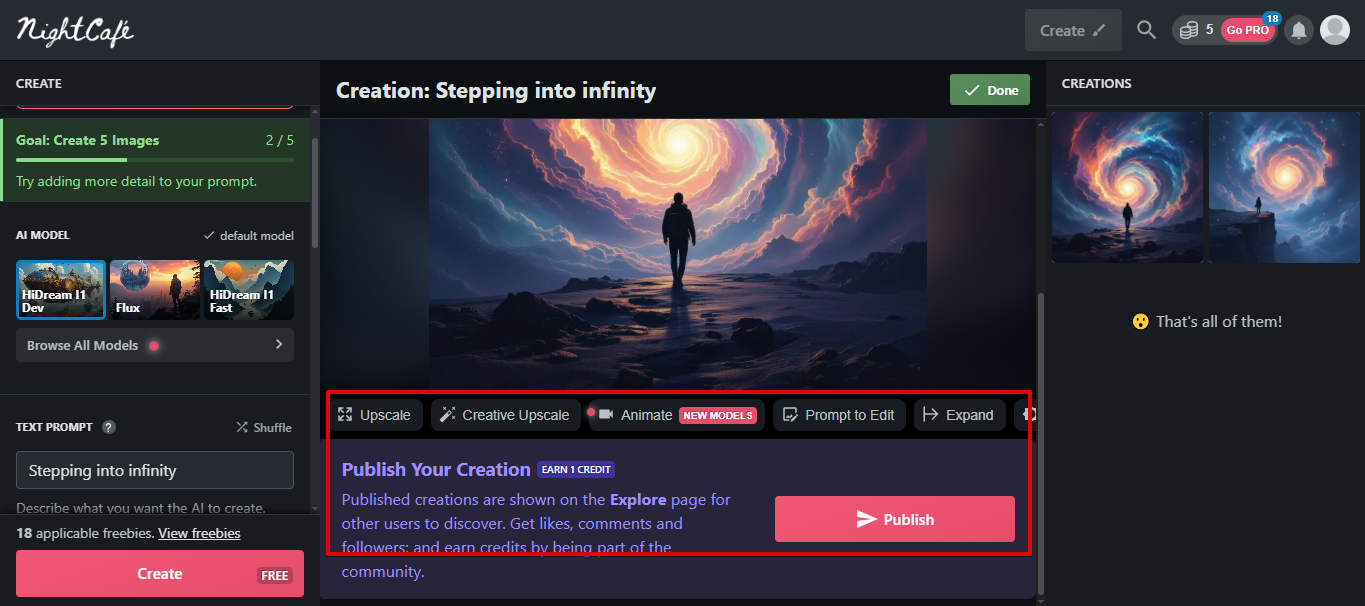Expand Browse All Models
The image size is (1365, 606).
[x=155, y=345]
